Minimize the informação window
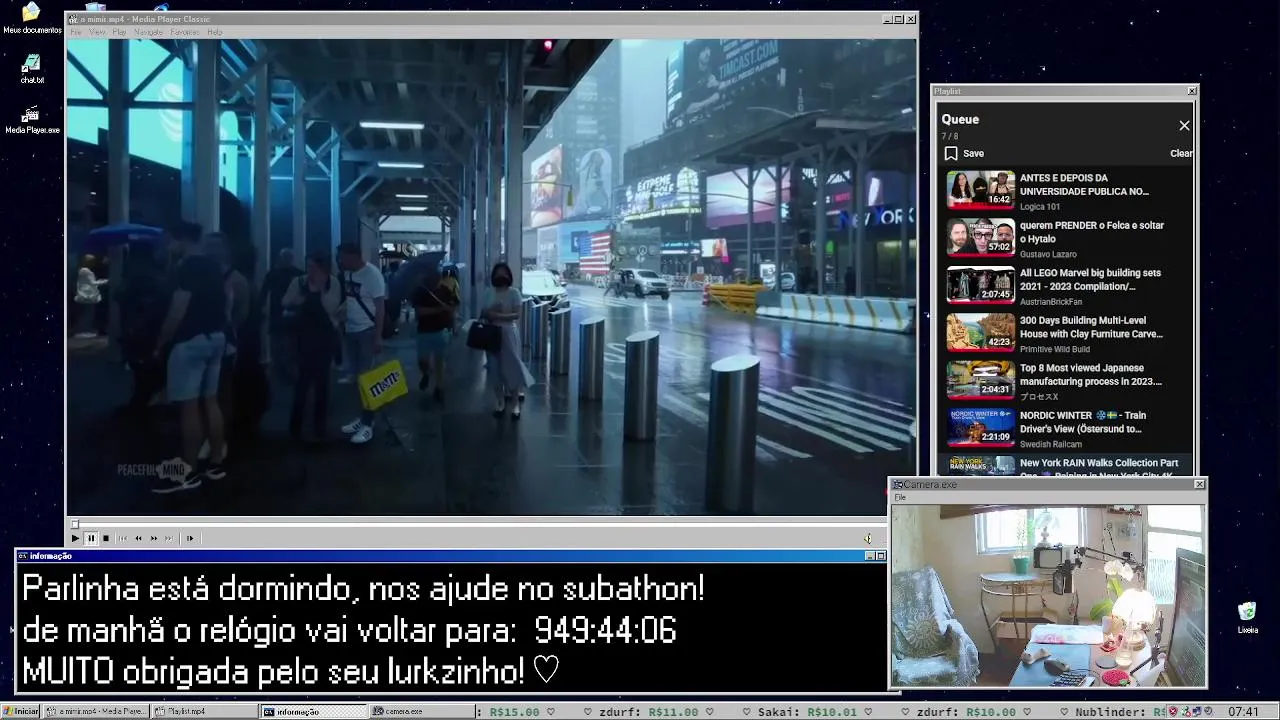Screen dimensions: 1280x720 (x=869, y=556)
